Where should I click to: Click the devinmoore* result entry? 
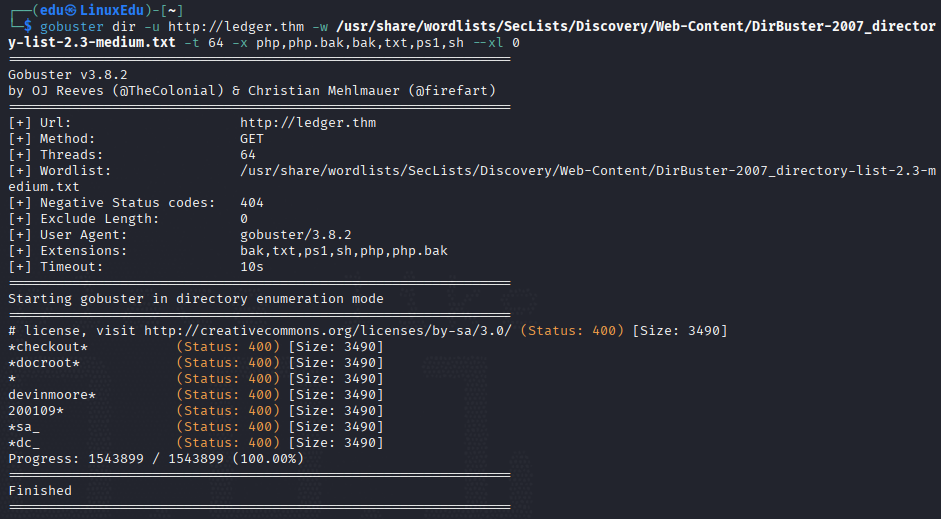click(52, 395)
